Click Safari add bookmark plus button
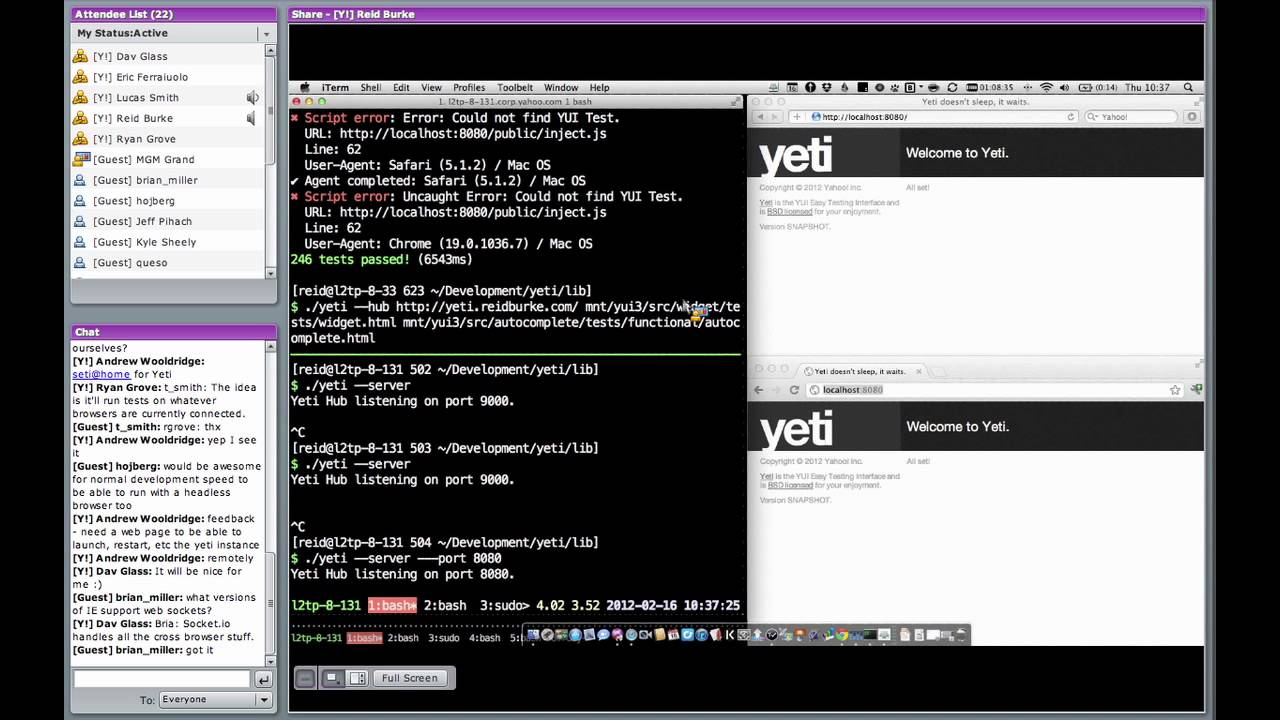Screen dimensions: 1280x720 tap(797, 117)
